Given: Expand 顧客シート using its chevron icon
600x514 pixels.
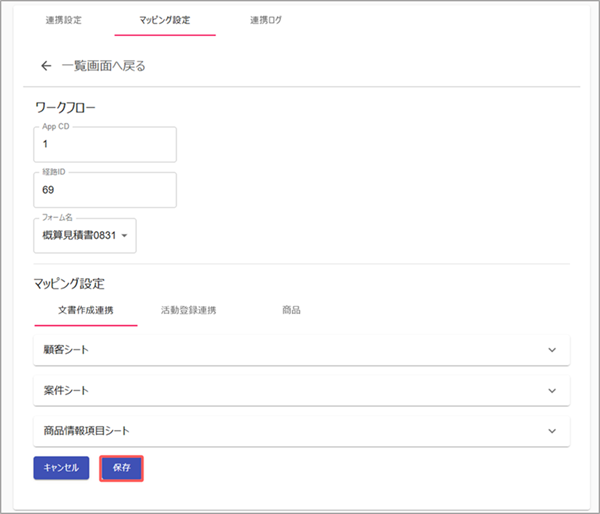Looking at the screenshot, I should [x=551, y=350].
